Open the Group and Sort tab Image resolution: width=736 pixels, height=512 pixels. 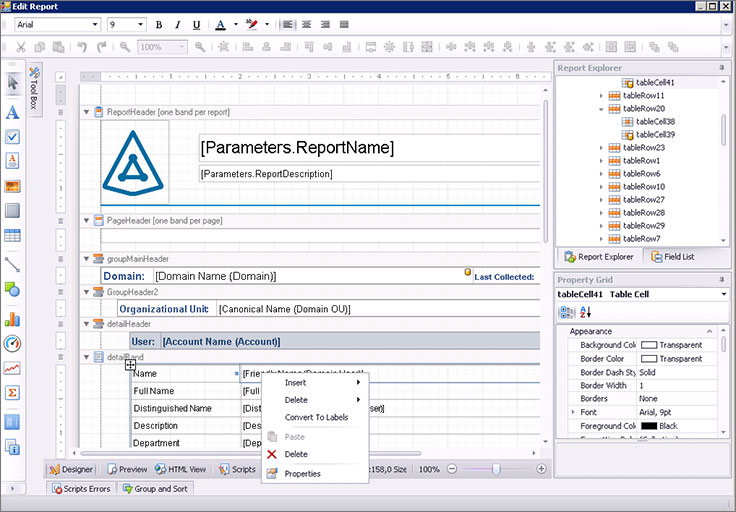[155, 489]
